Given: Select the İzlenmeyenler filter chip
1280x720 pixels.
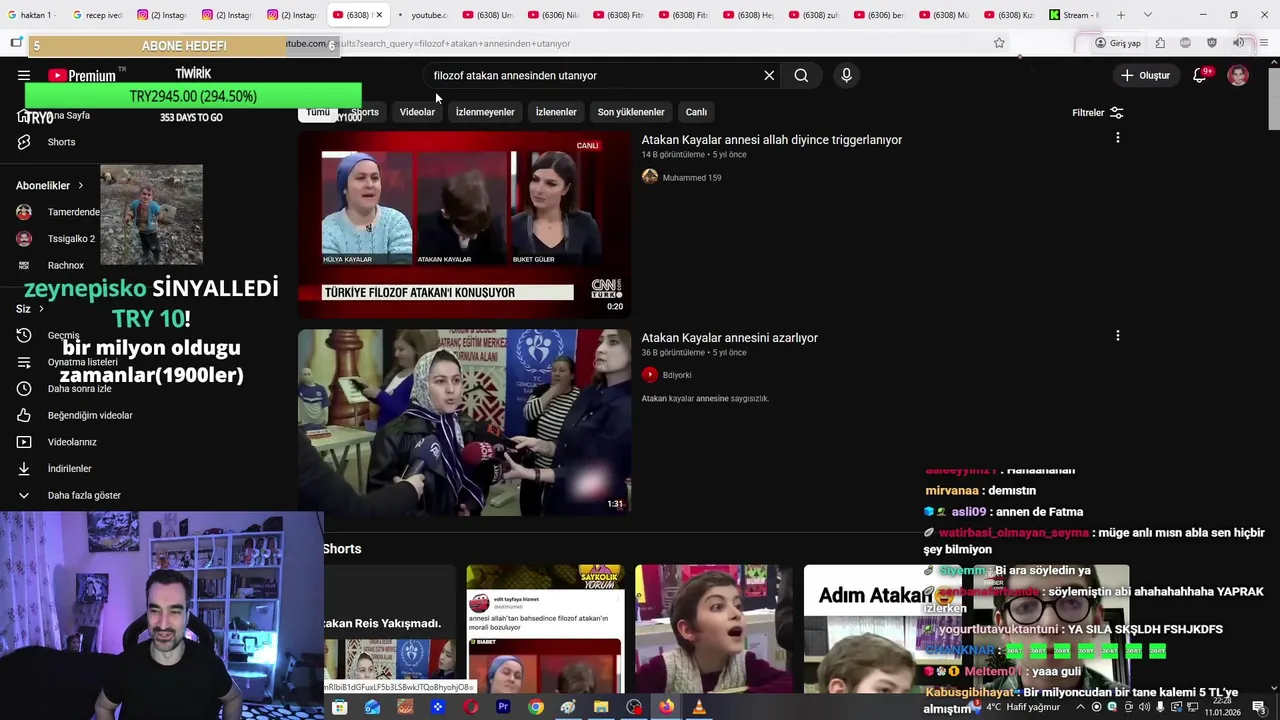Looking at the screenshot, I should coord(485,112).
